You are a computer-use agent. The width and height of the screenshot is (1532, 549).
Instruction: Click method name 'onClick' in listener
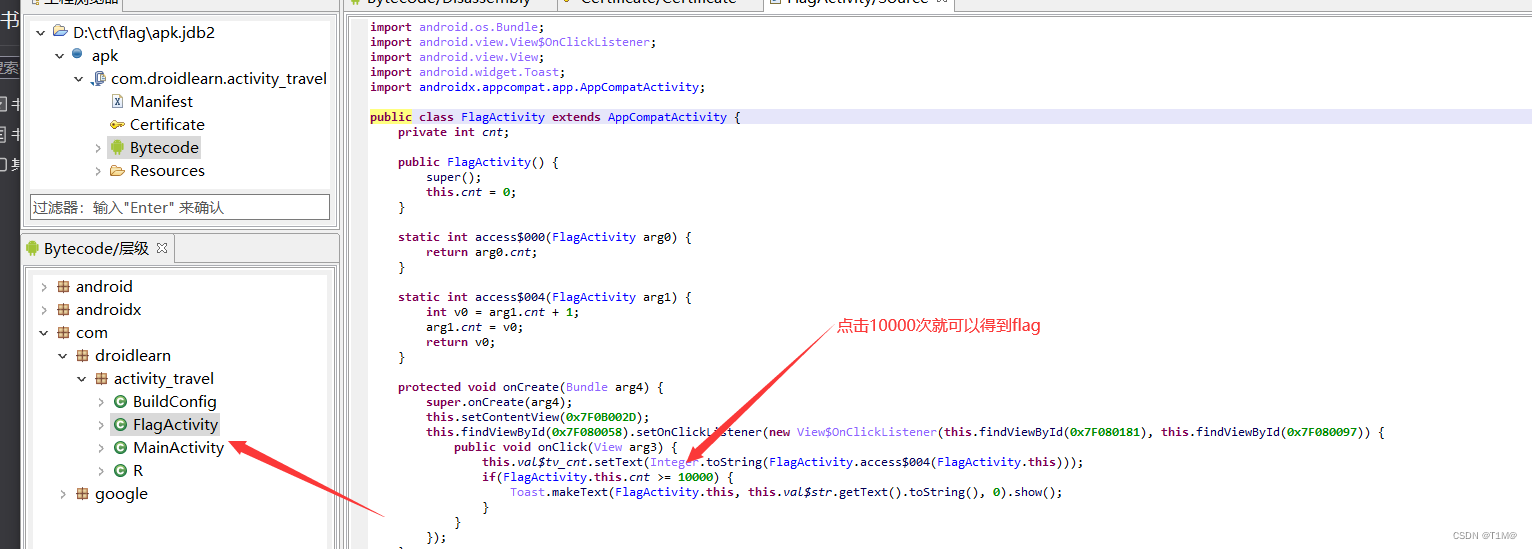point(562,447)
